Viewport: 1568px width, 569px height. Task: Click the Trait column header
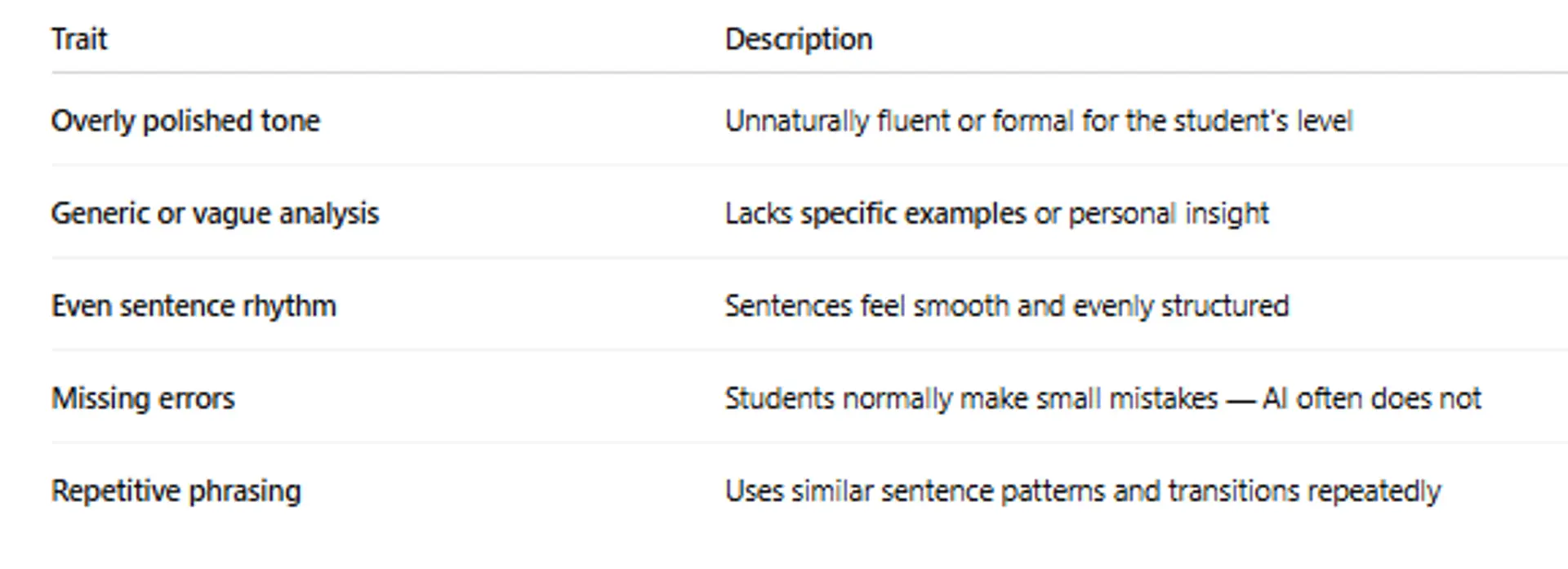click(79, 39)
